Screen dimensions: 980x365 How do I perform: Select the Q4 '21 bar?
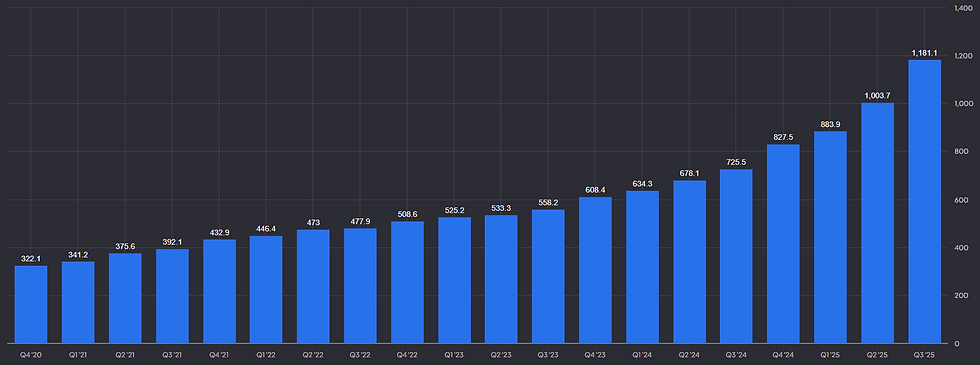click(219, 291)
